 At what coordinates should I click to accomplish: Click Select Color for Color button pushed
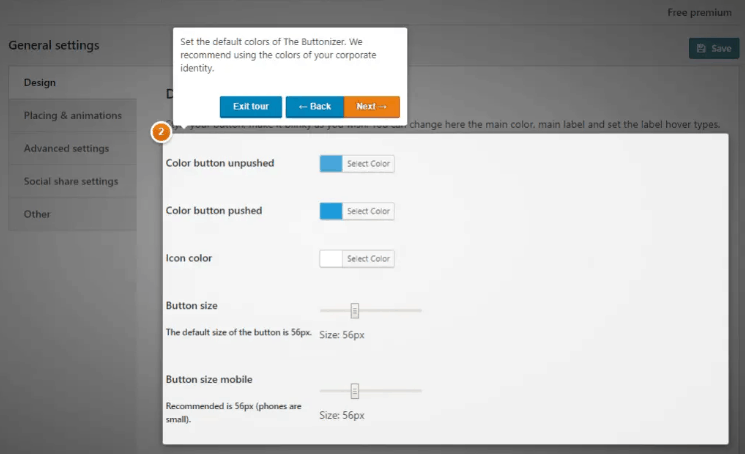point(368,211)
